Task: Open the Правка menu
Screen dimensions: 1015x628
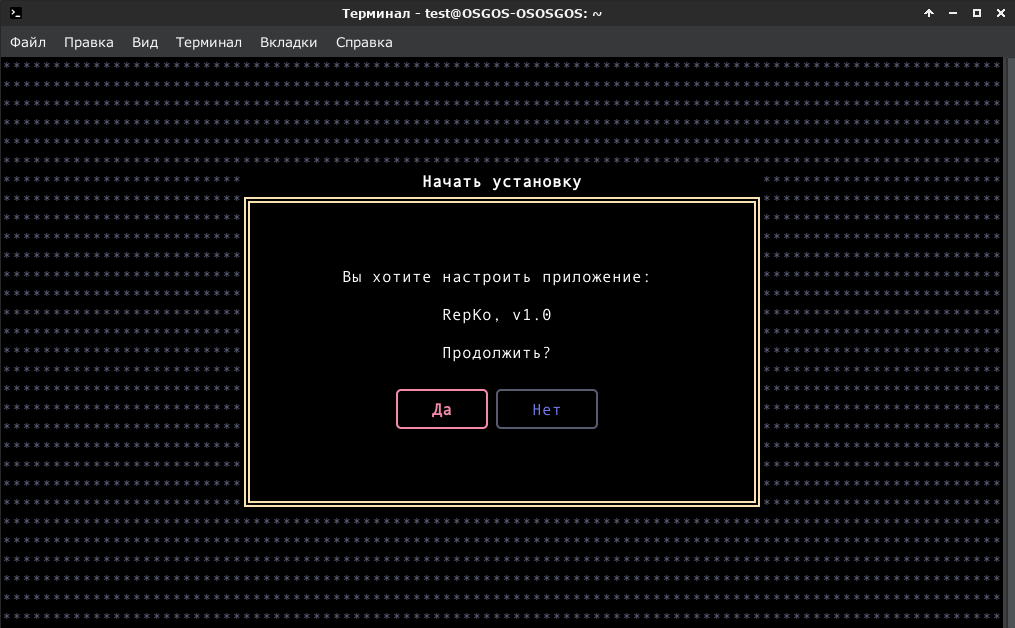Action: pyautogui.click(x=89, y=42)
